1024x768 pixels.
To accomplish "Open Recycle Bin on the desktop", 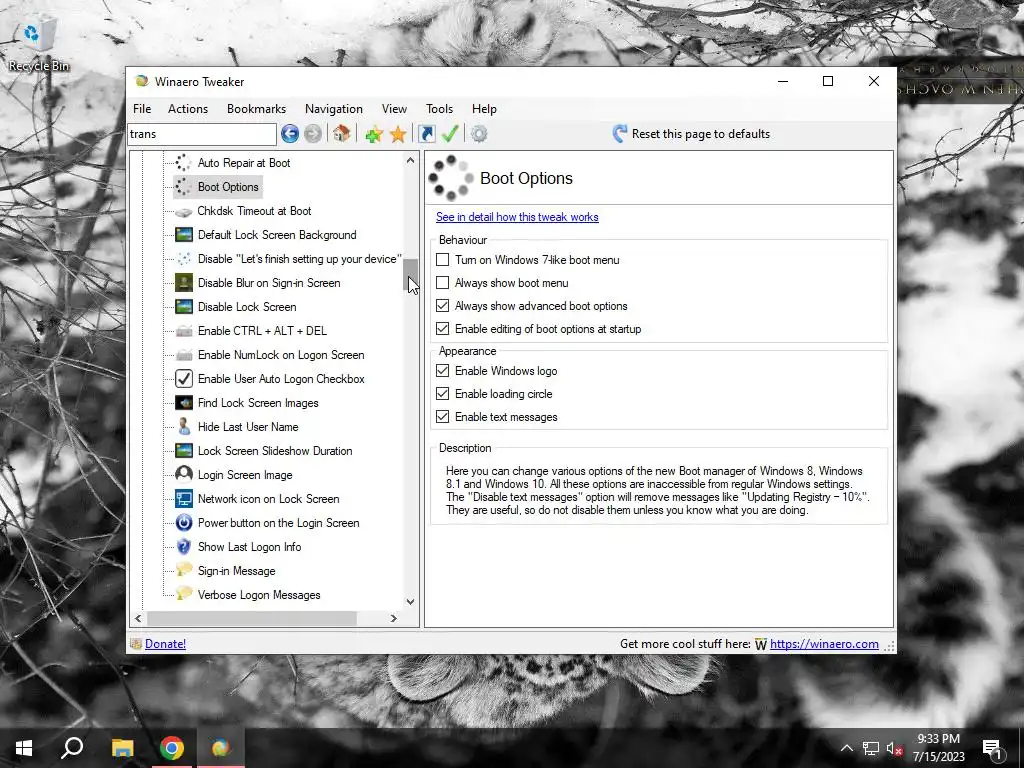I will [x=38, y=44].
